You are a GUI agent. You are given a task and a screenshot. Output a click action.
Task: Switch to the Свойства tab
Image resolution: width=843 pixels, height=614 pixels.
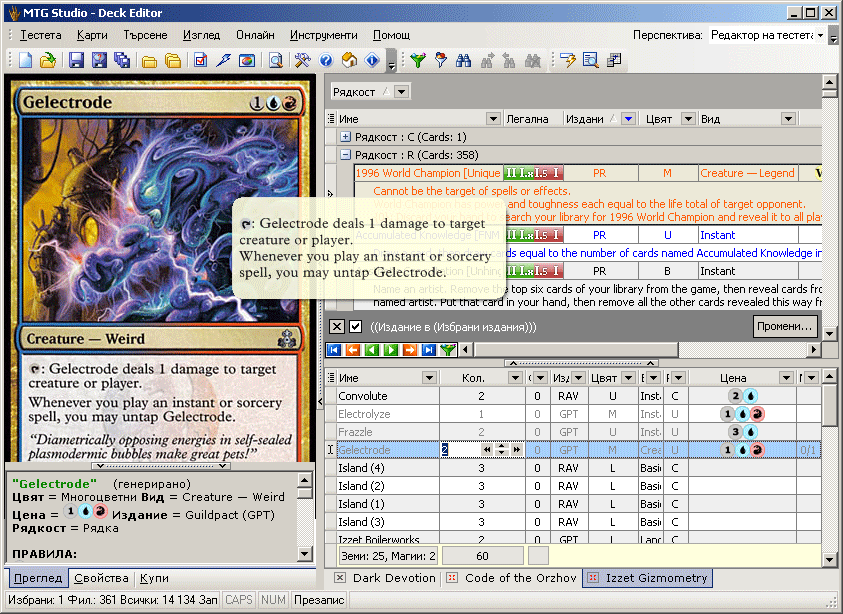(101, 578)
